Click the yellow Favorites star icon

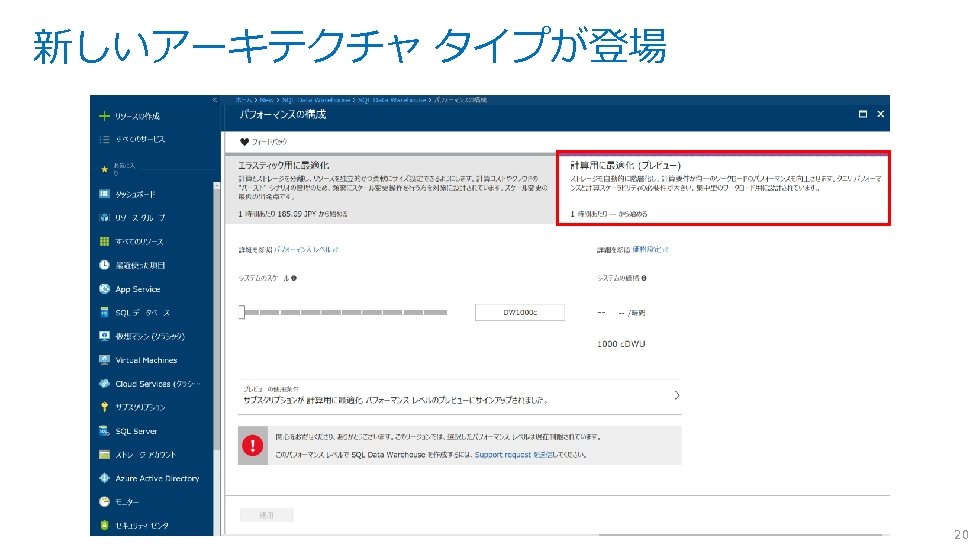pyautogui.click(x=104, y=169)
